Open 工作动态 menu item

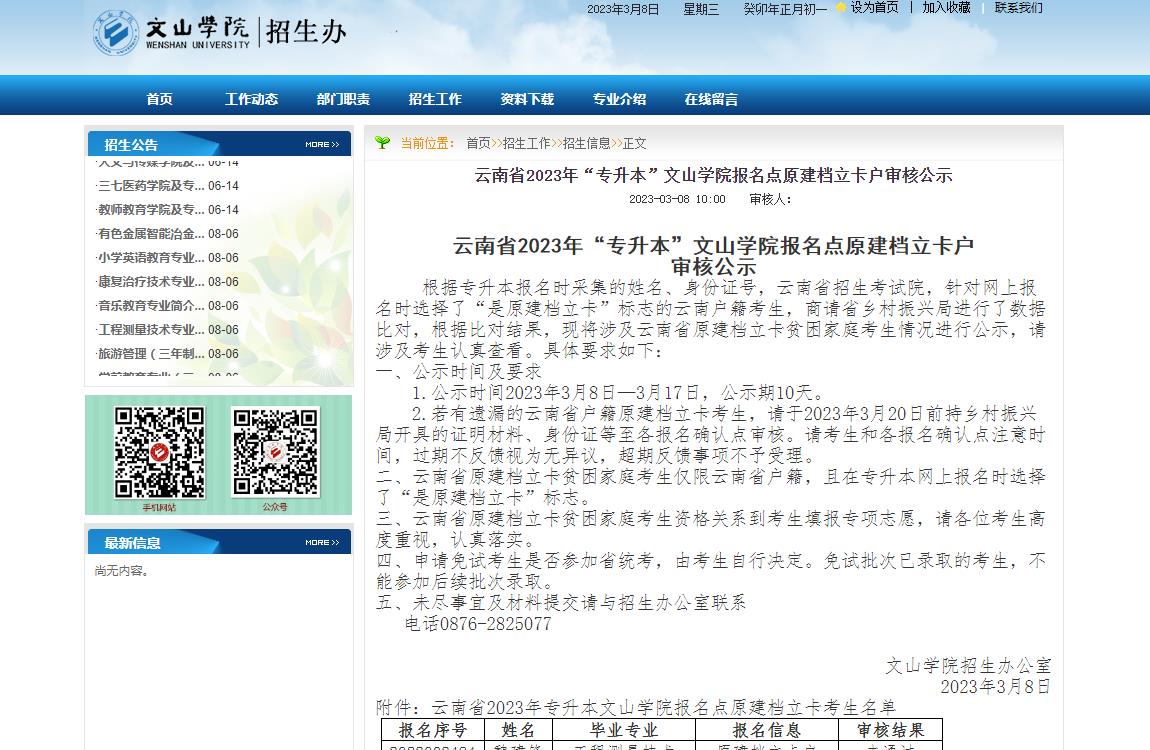[251, 99]
